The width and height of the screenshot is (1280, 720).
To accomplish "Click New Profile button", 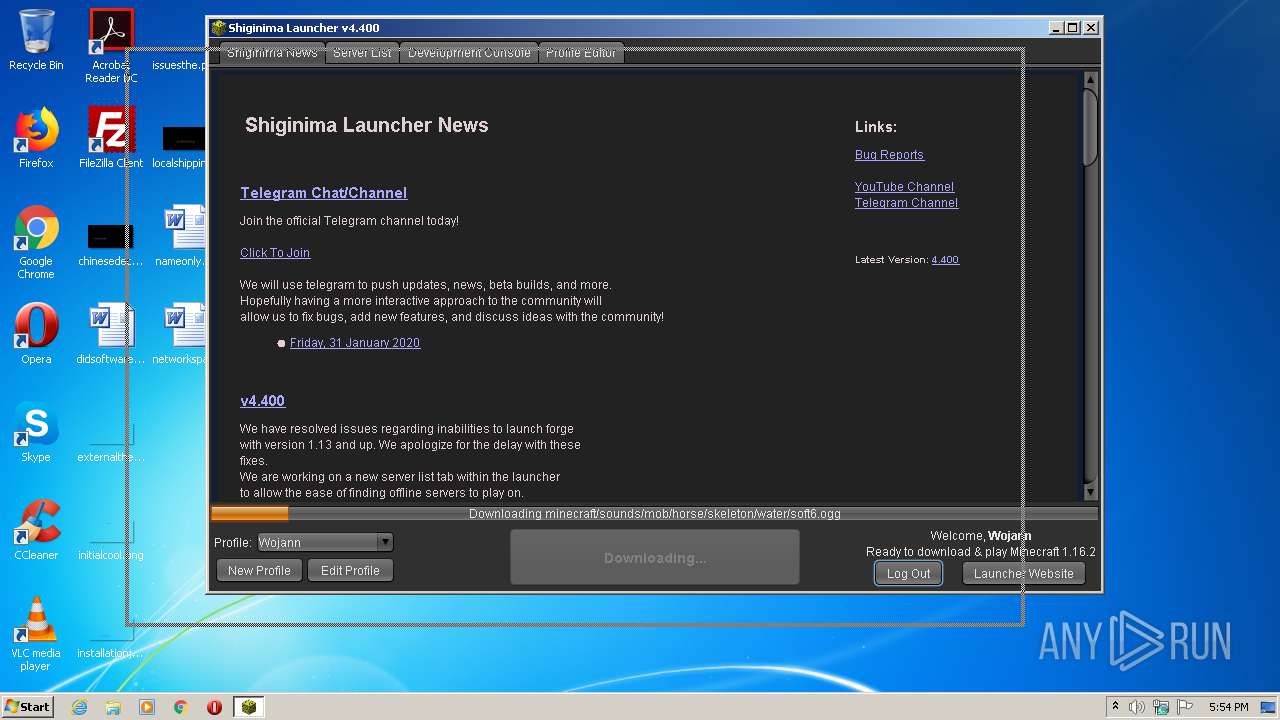I will [259, 571].
